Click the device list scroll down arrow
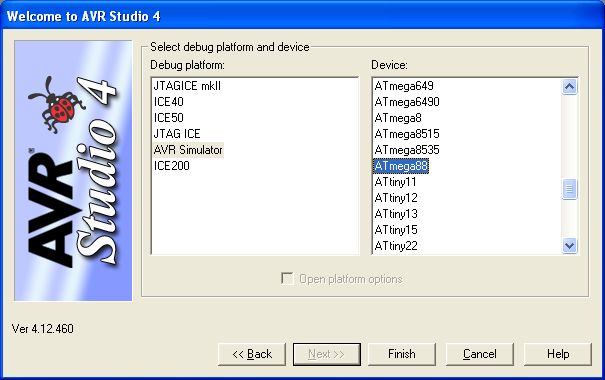This screenshot has width=605, height=380. pos(570,245)
